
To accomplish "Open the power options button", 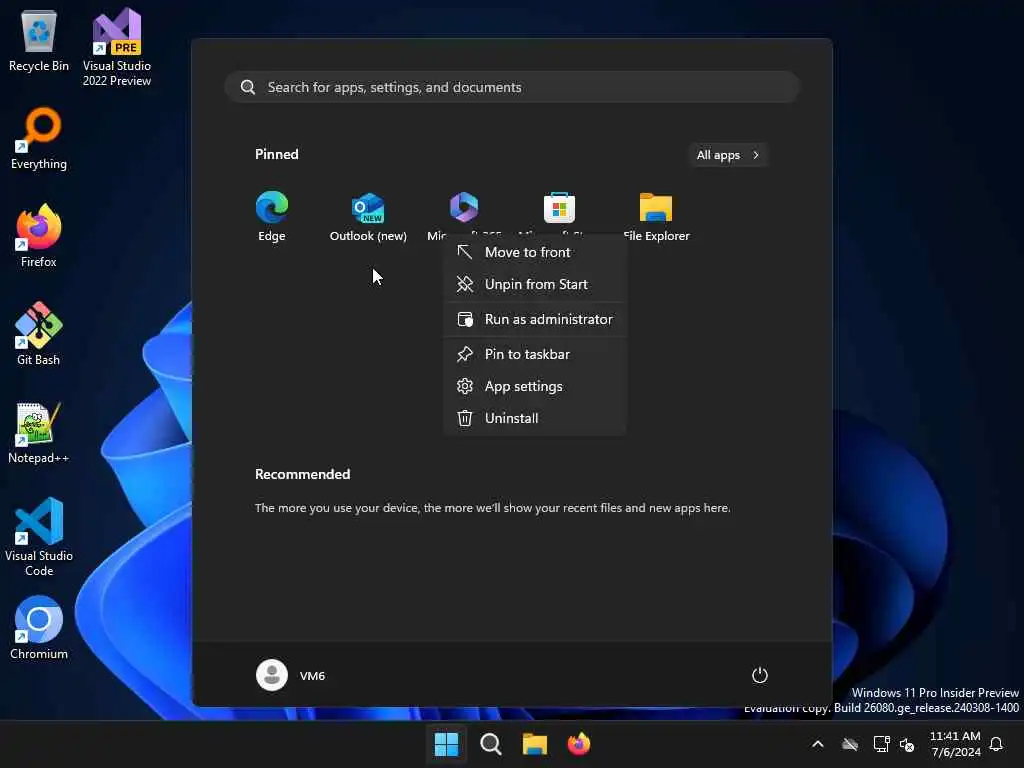I will [759, 675].
